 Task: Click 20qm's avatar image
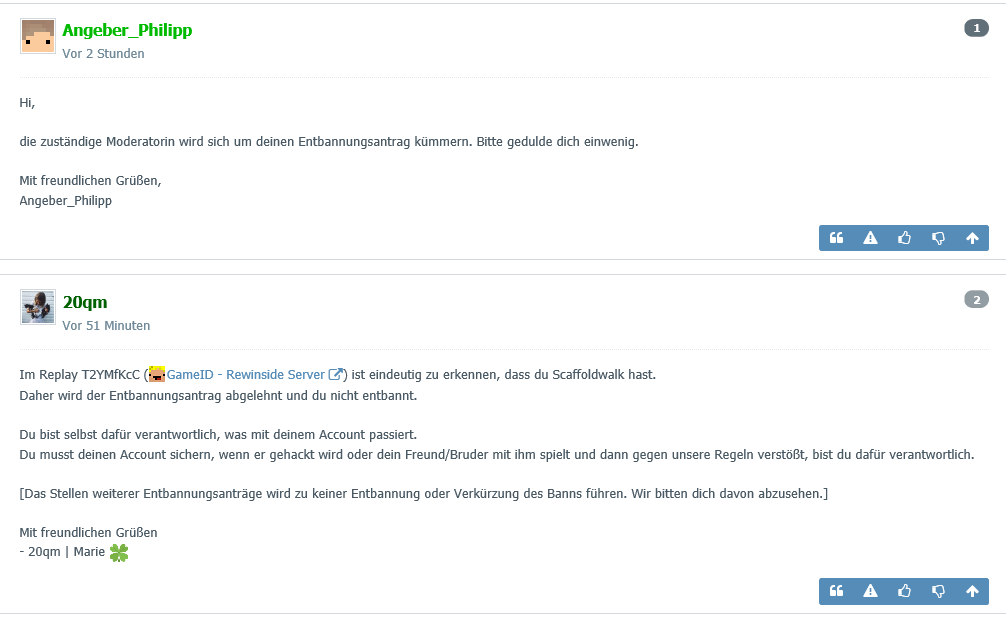pos(38,307)
